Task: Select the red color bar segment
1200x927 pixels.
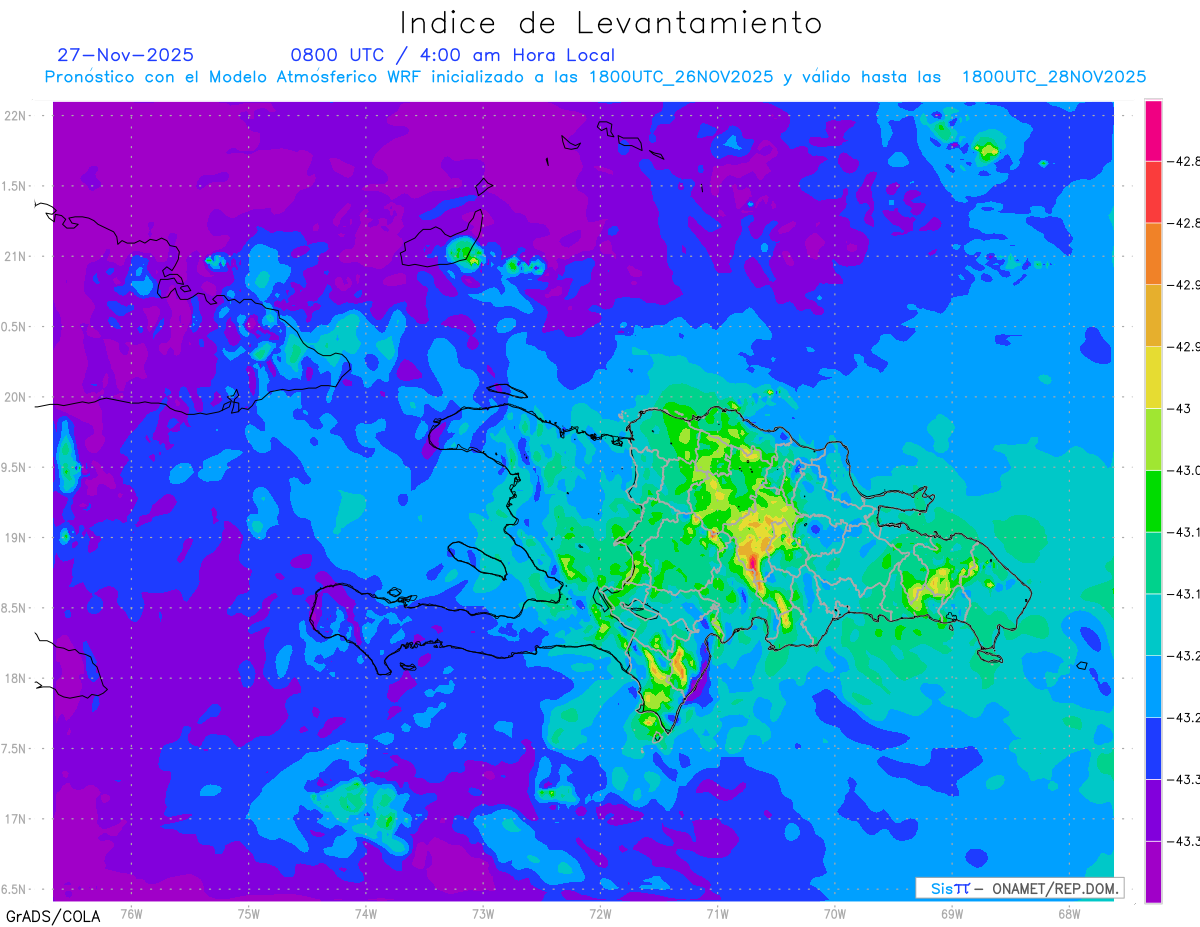Action: point(1153,191)
